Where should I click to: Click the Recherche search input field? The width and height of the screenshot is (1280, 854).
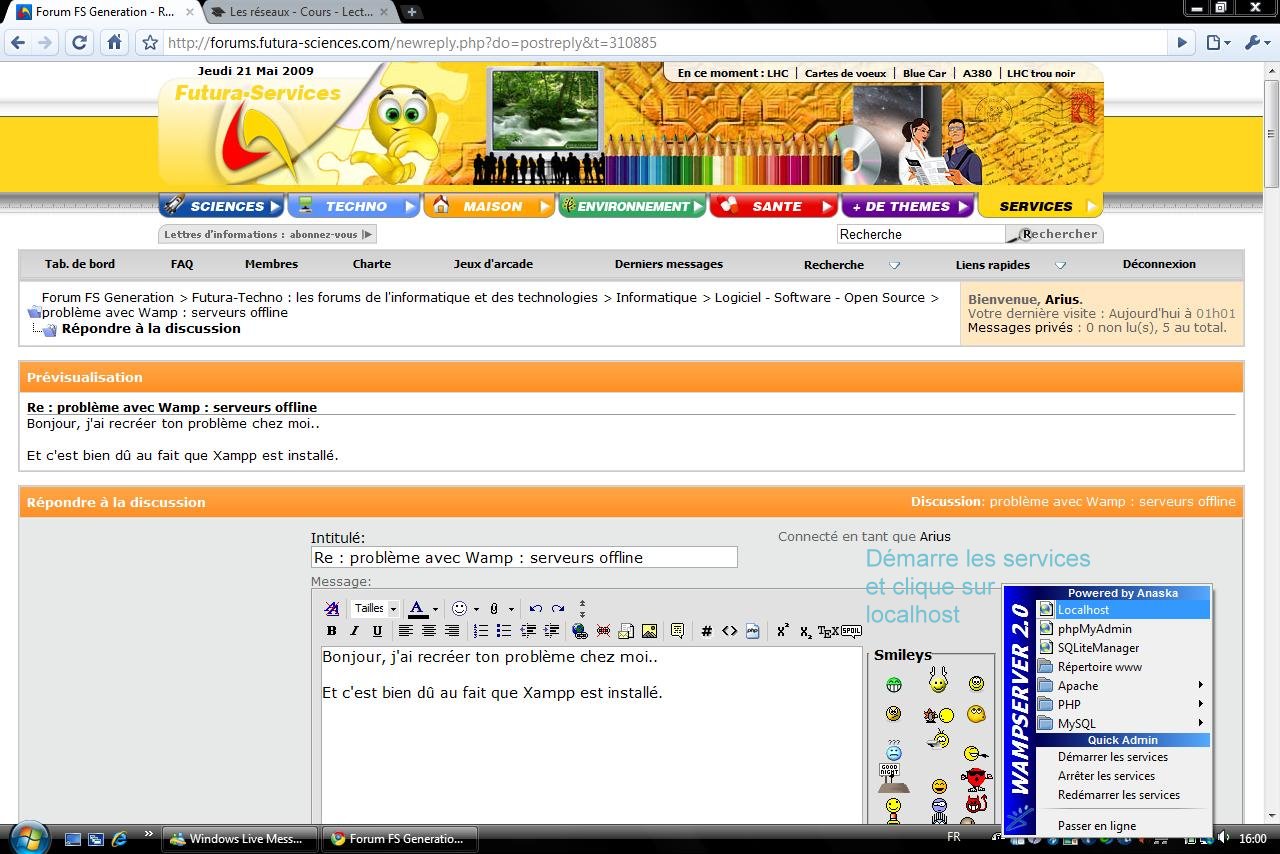coord(921,234)
